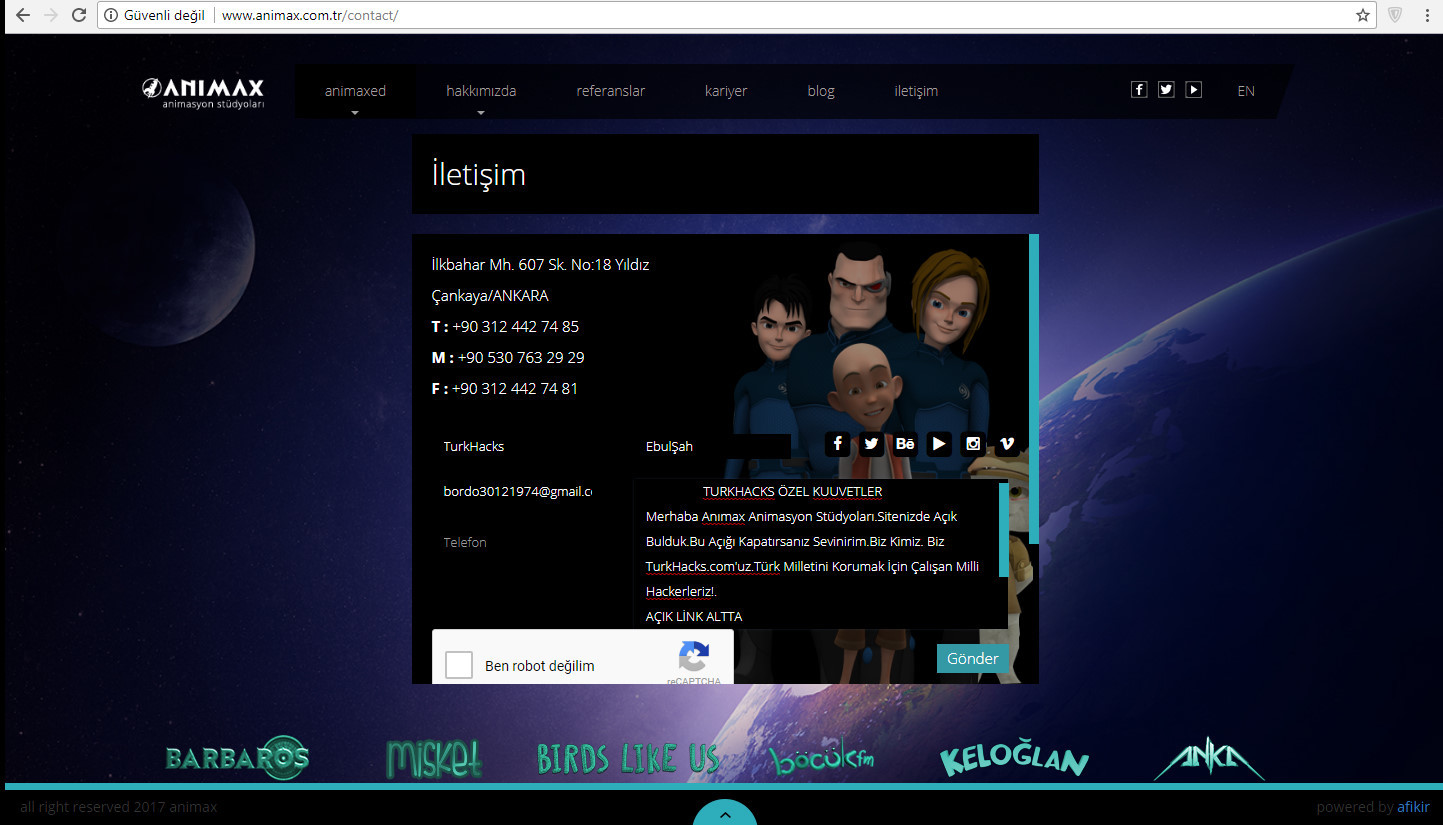Click the browser back arrow

coord(23,15)
